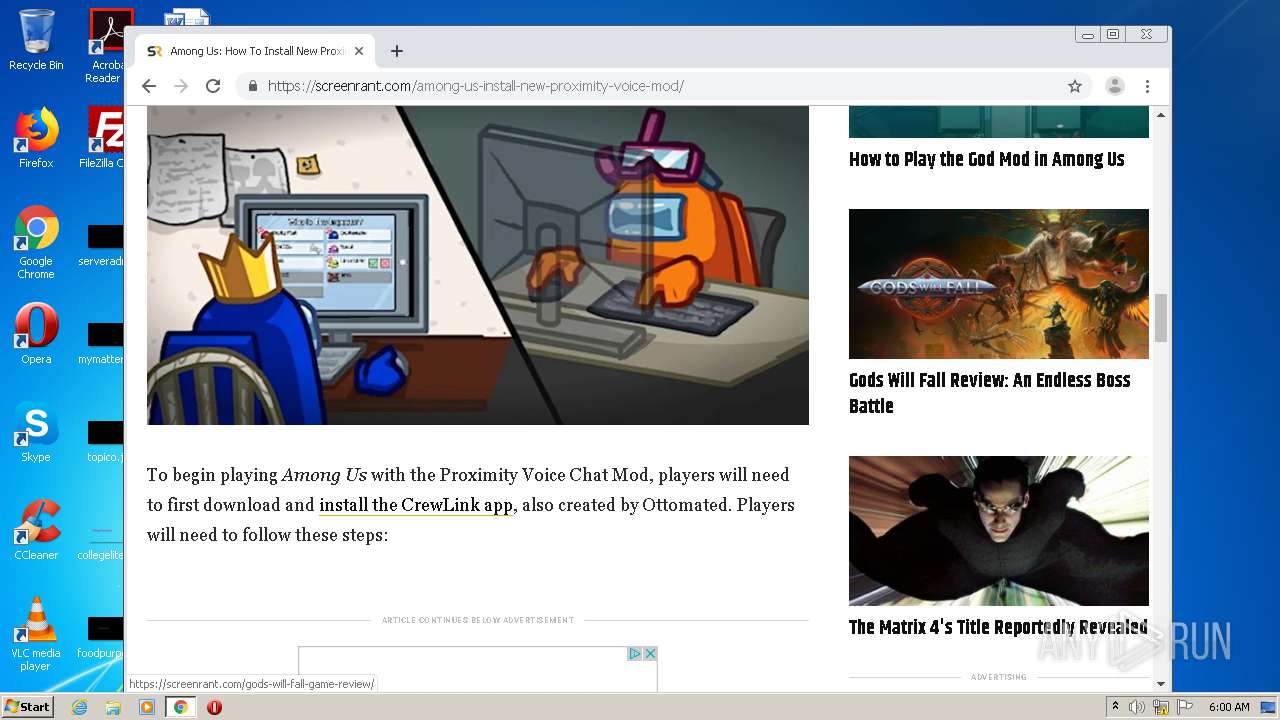The image size is (1280, 720).
Task: Reload the Screen Rant page
Action: pos(213,86)
